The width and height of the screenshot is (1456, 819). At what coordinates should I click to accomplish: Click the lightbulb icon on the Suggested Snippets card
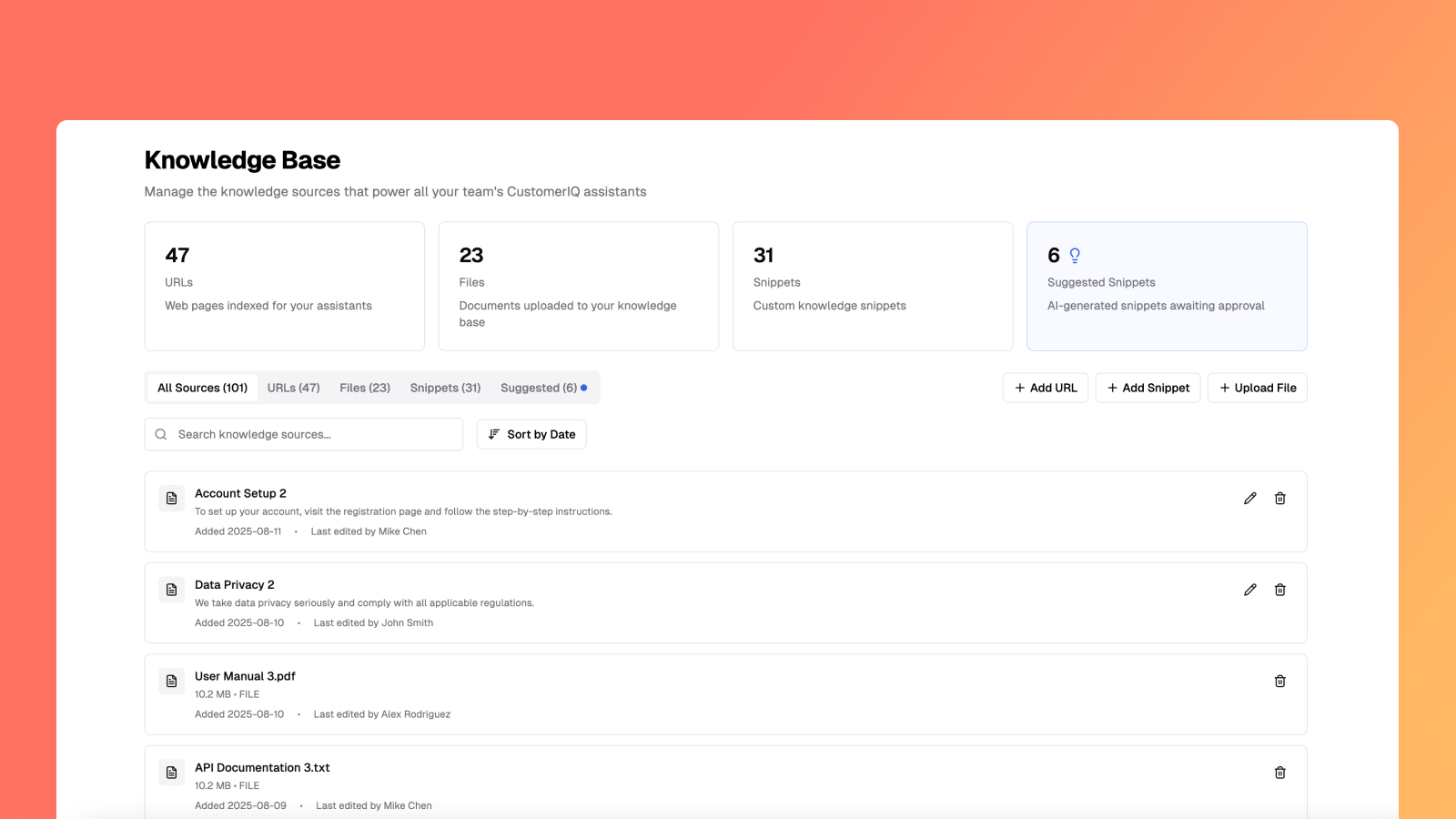tap(1075, 256)
